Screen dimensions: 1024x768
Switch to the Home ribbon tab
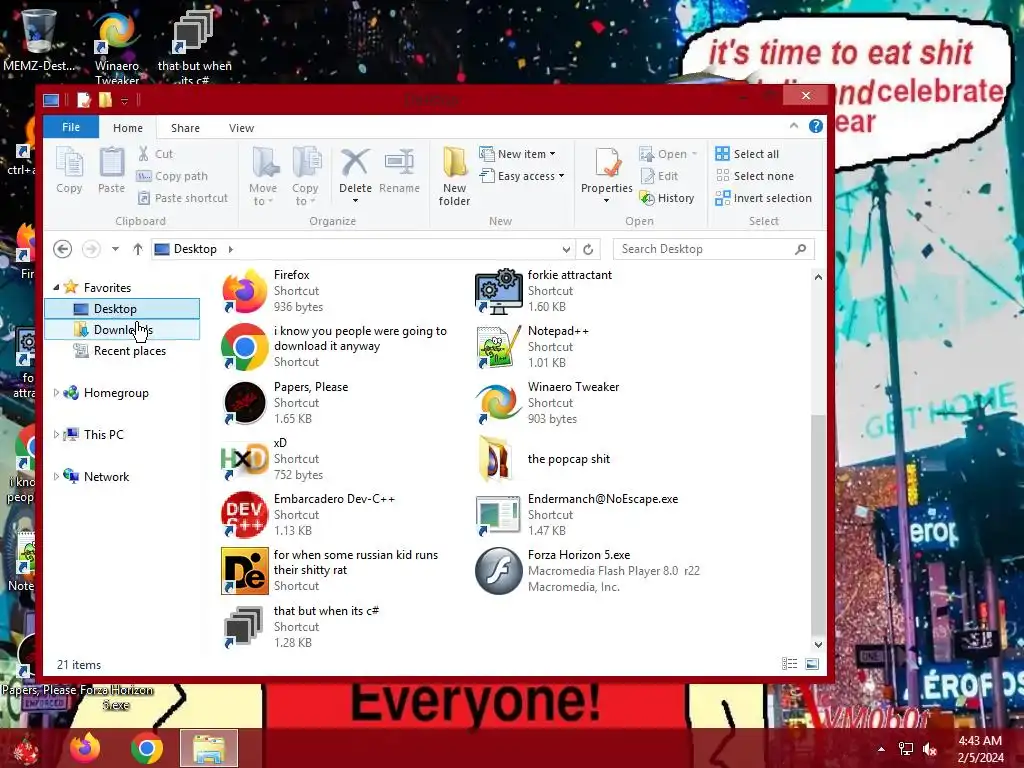tap(128, 128)
